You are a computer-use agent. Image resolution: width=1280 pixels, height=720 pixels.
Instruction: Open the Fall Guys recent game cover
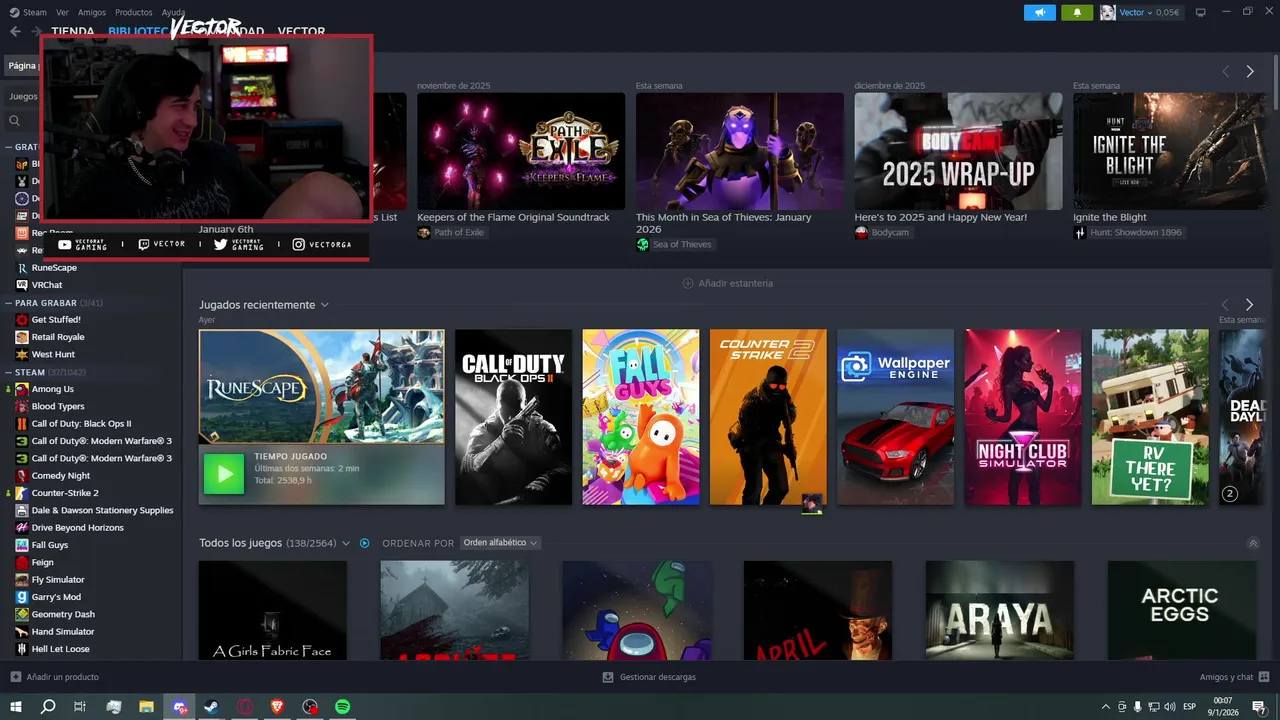641,417
